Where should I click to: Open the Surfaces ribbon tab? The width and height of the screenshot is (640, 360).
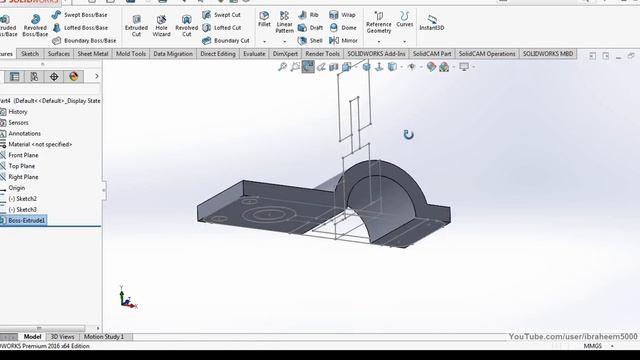click(59, 54)
